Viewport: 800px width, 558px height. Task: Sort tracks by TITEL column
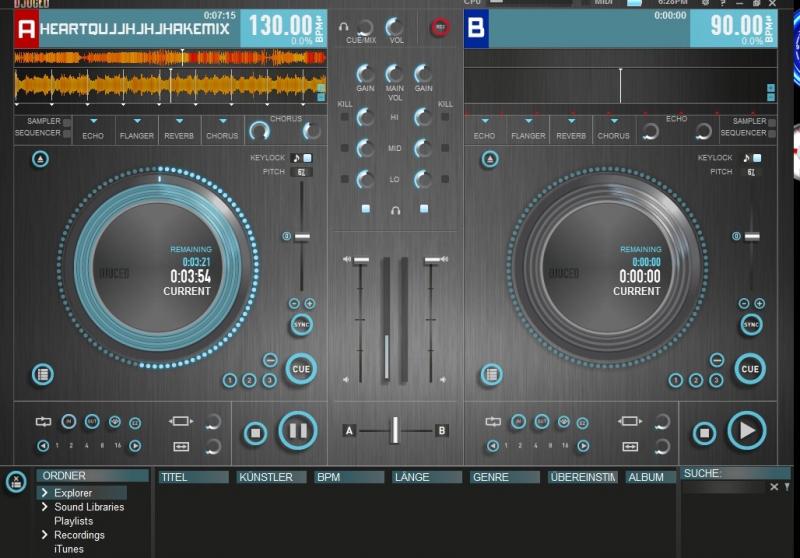pyautogui.click(x=193, y=477)
